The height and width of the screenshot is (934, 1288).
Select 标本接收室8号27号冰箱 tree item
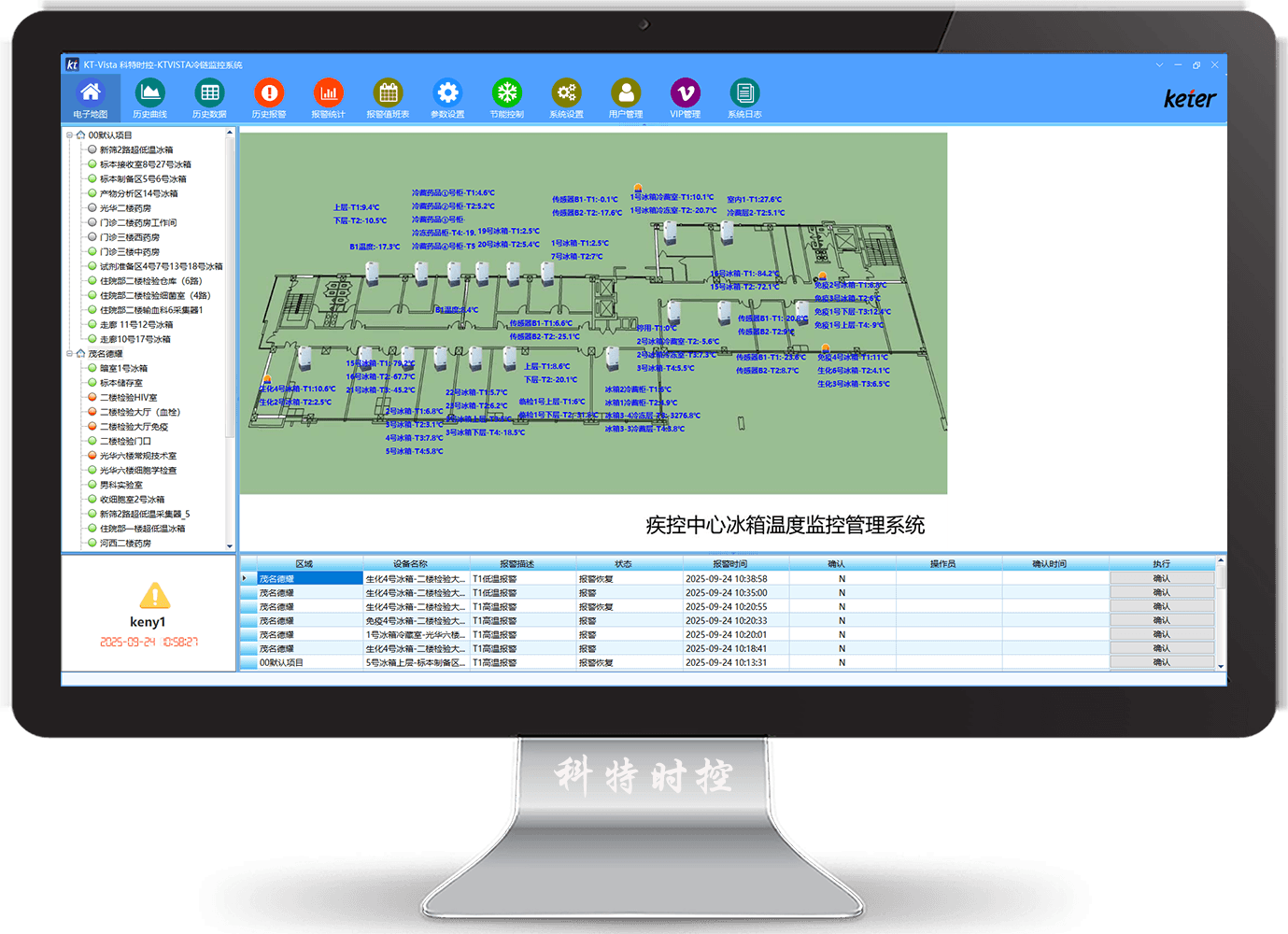click(146, 164)
